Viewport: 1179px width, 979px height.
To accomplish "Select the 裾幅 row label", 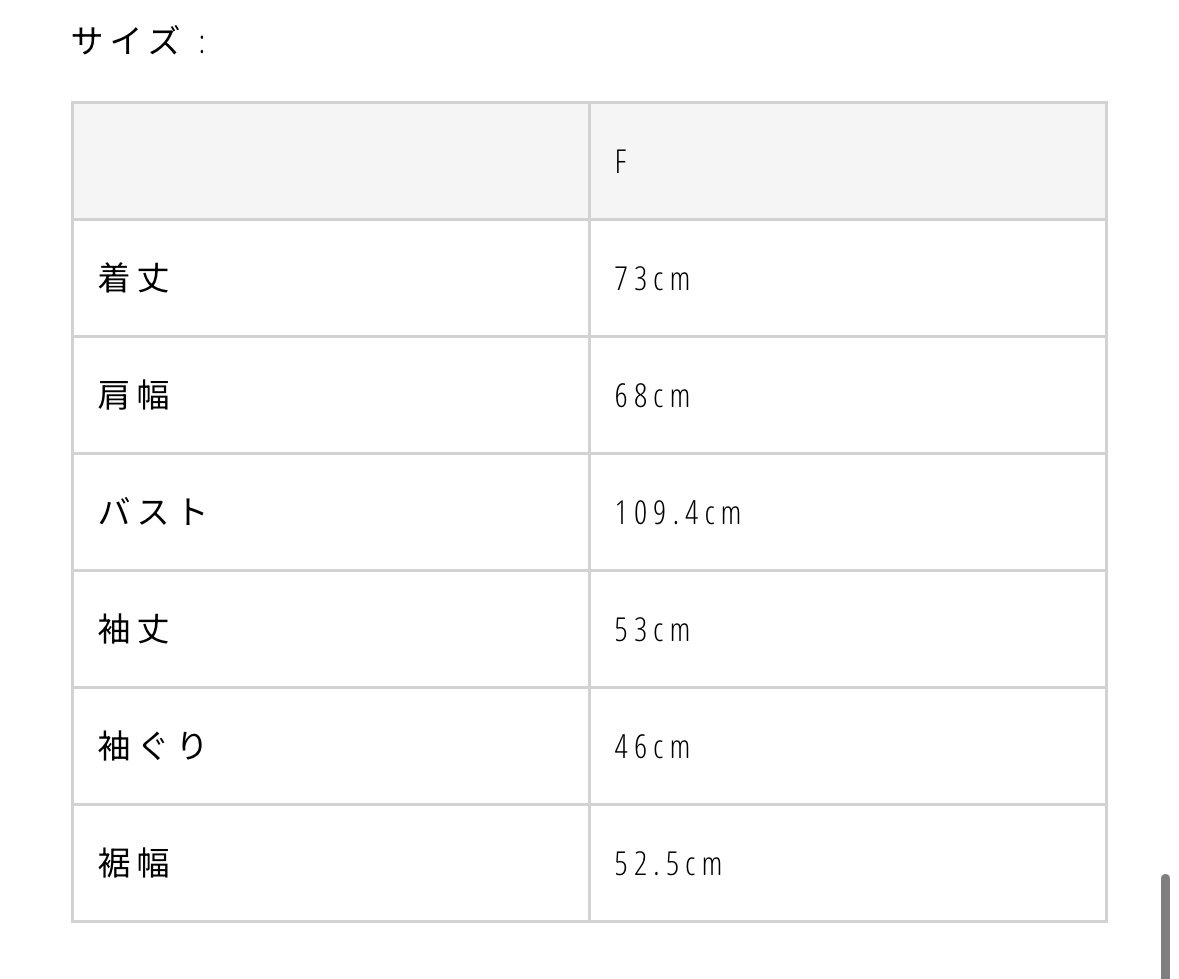I will (134, 863).
